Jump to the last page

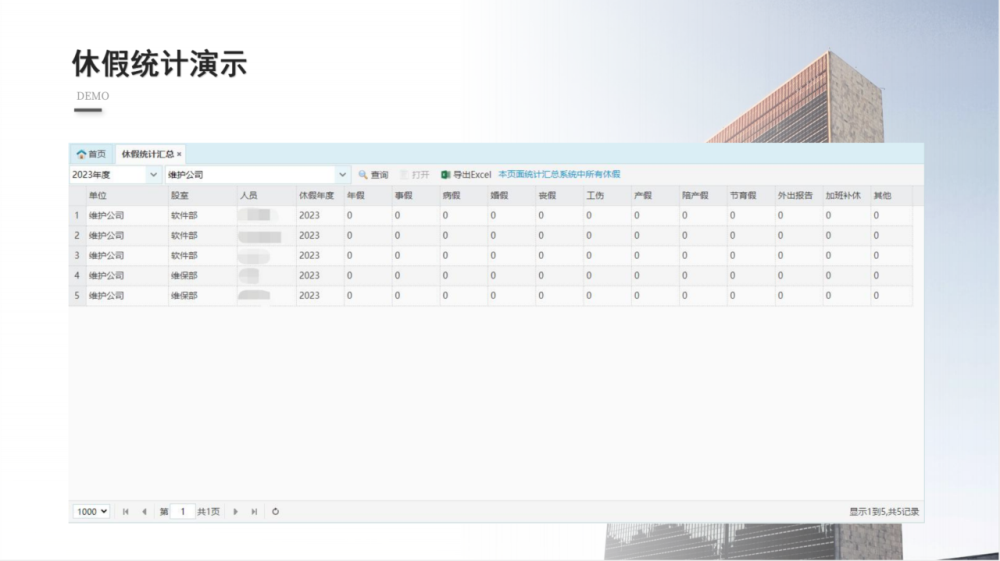(x=255, y=512)
